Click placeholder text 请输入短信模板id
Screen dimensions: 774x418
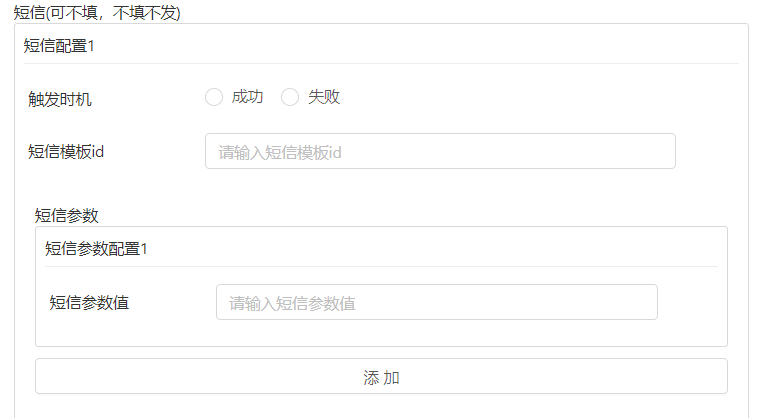(281, 152)
